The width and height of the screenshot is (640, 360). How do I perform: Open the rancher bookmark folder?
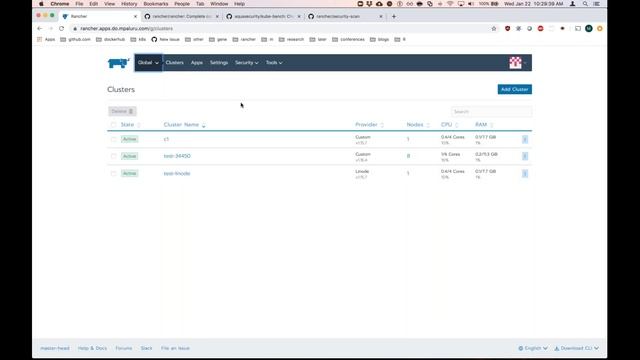(x=244, y=40)
